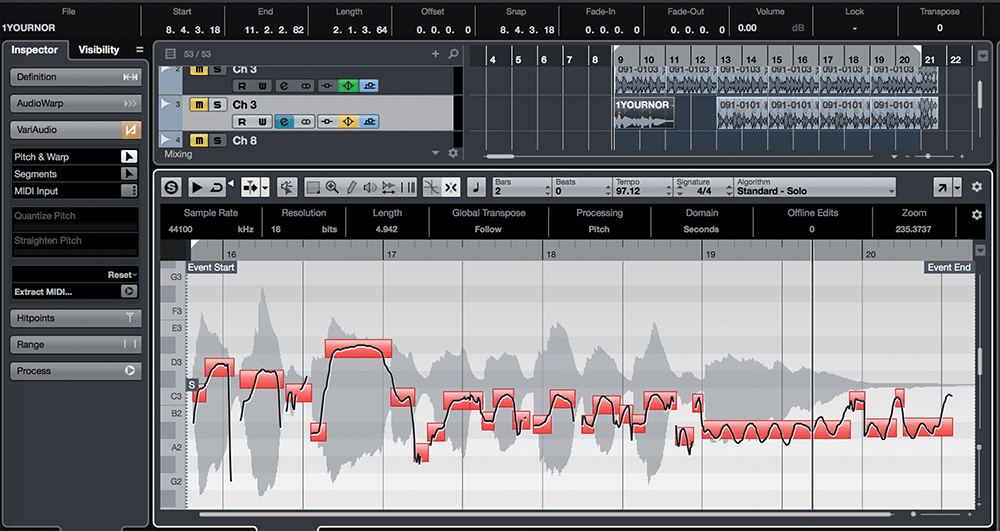Switch to the Inspector tab
This screenshot has width=1000, height=531.
[x=34, y=50]
